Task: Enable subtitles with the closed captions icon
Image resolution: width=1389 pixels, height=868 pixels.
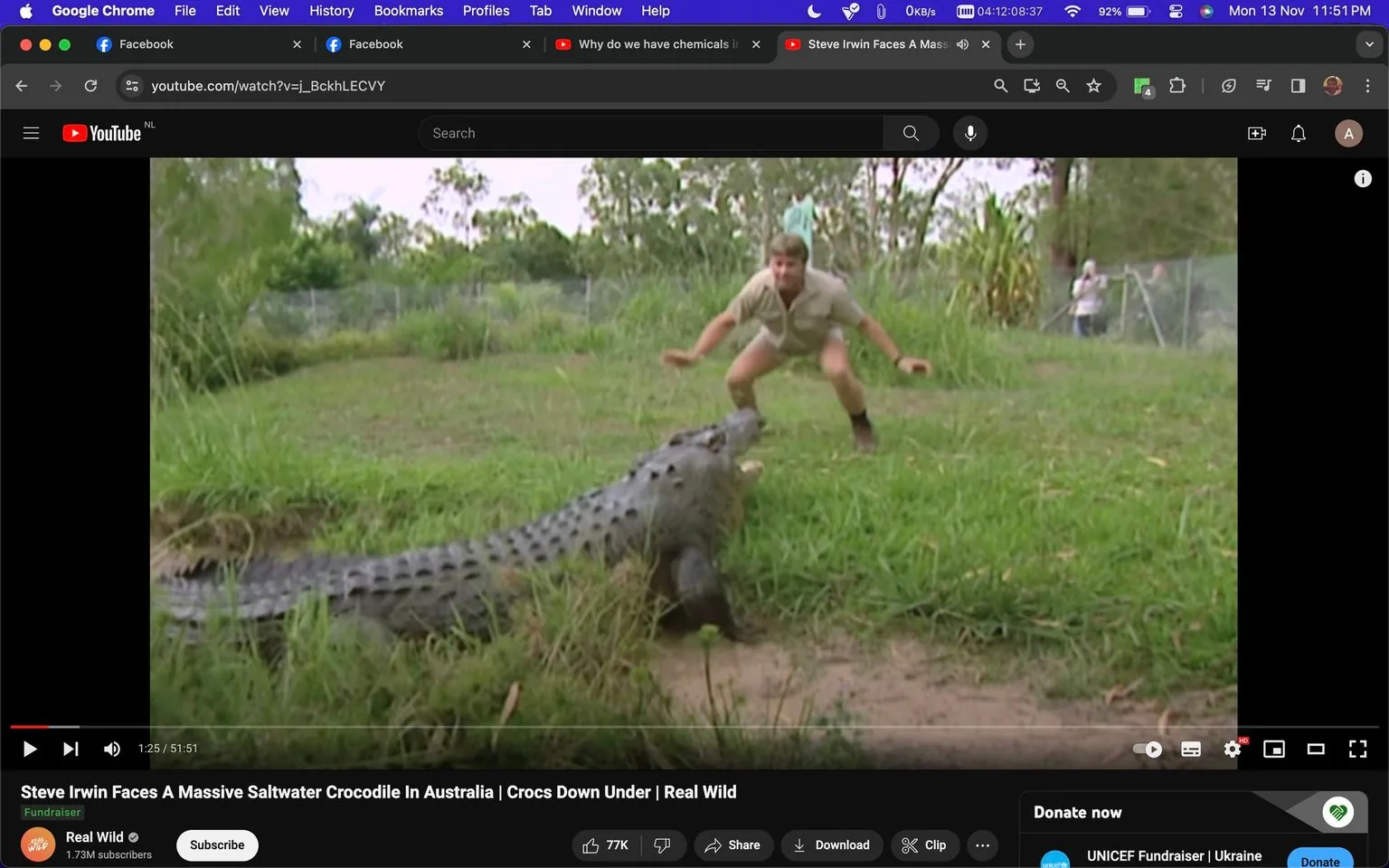Action: point(1190,749)
